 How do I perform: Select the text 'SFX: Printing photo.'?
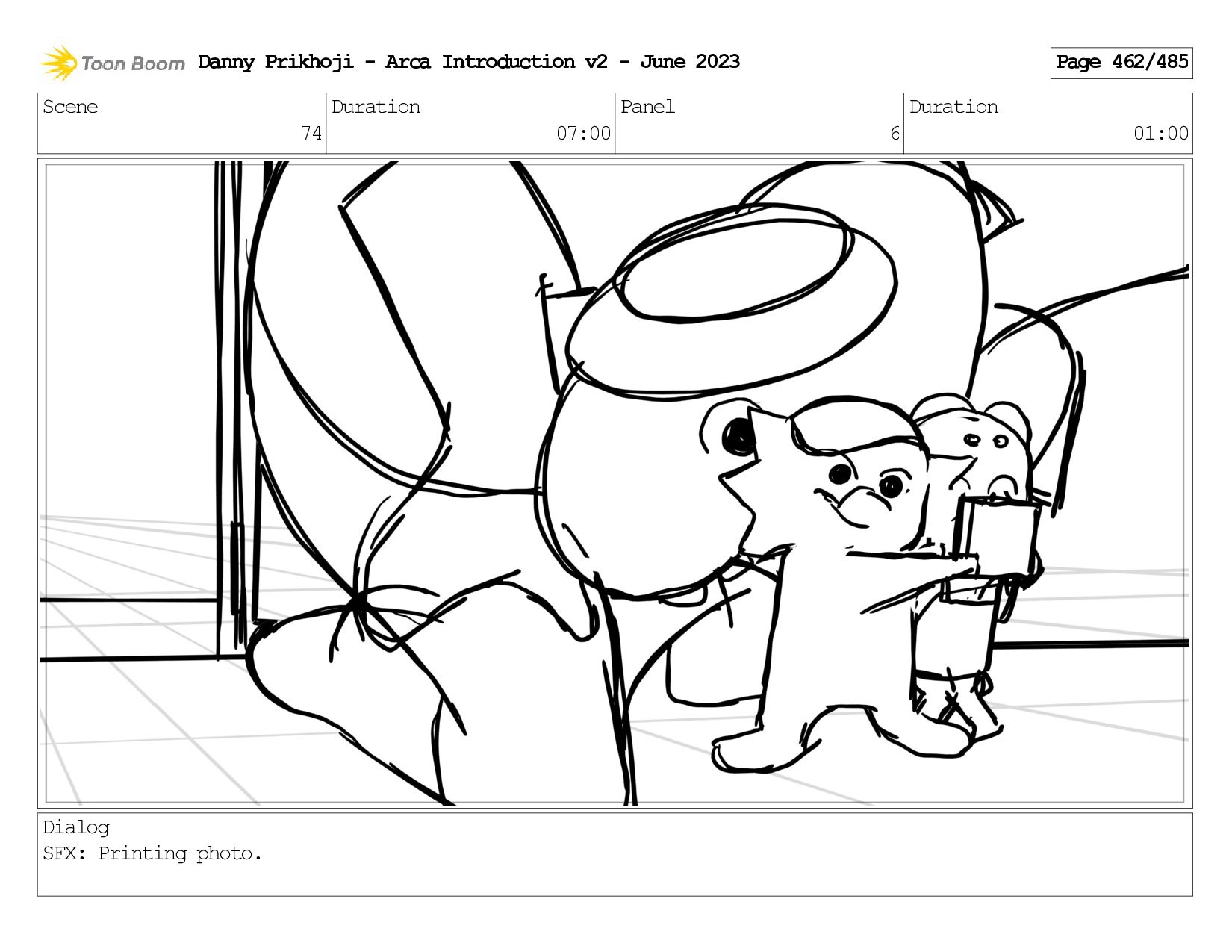152,853
